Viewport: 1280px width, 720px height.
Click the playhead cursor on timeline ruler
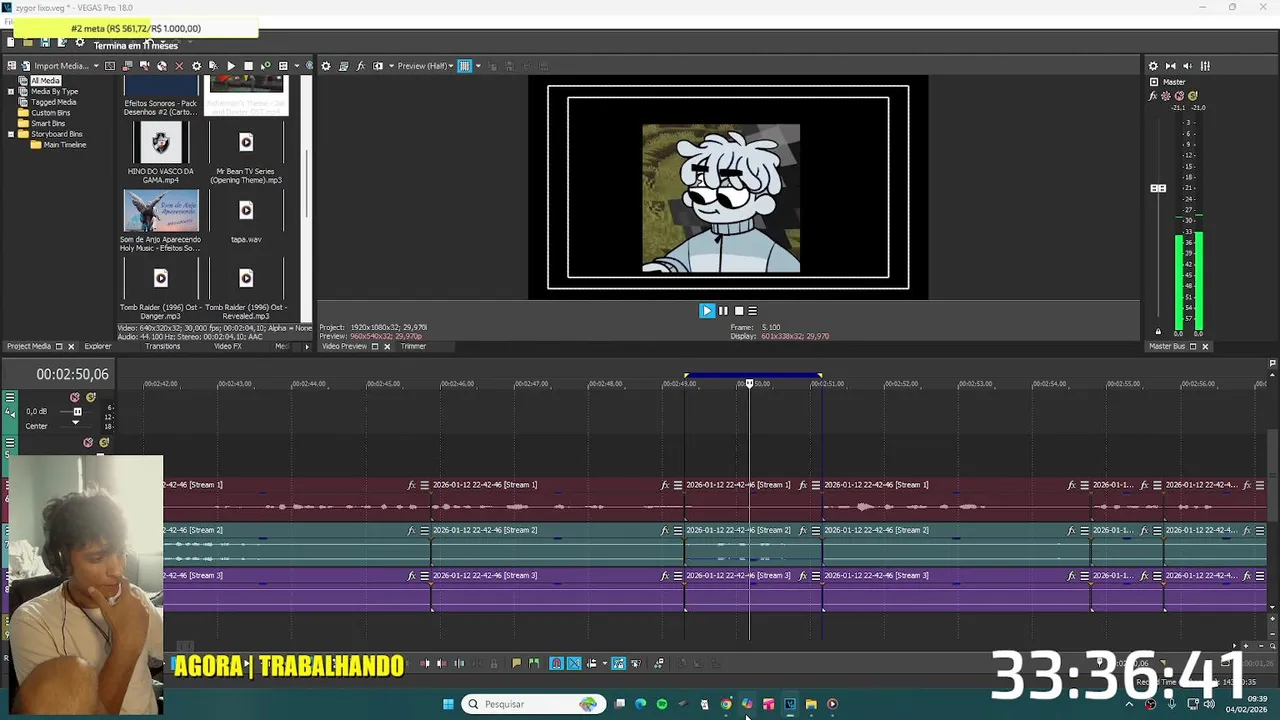(x=749, y=384)
